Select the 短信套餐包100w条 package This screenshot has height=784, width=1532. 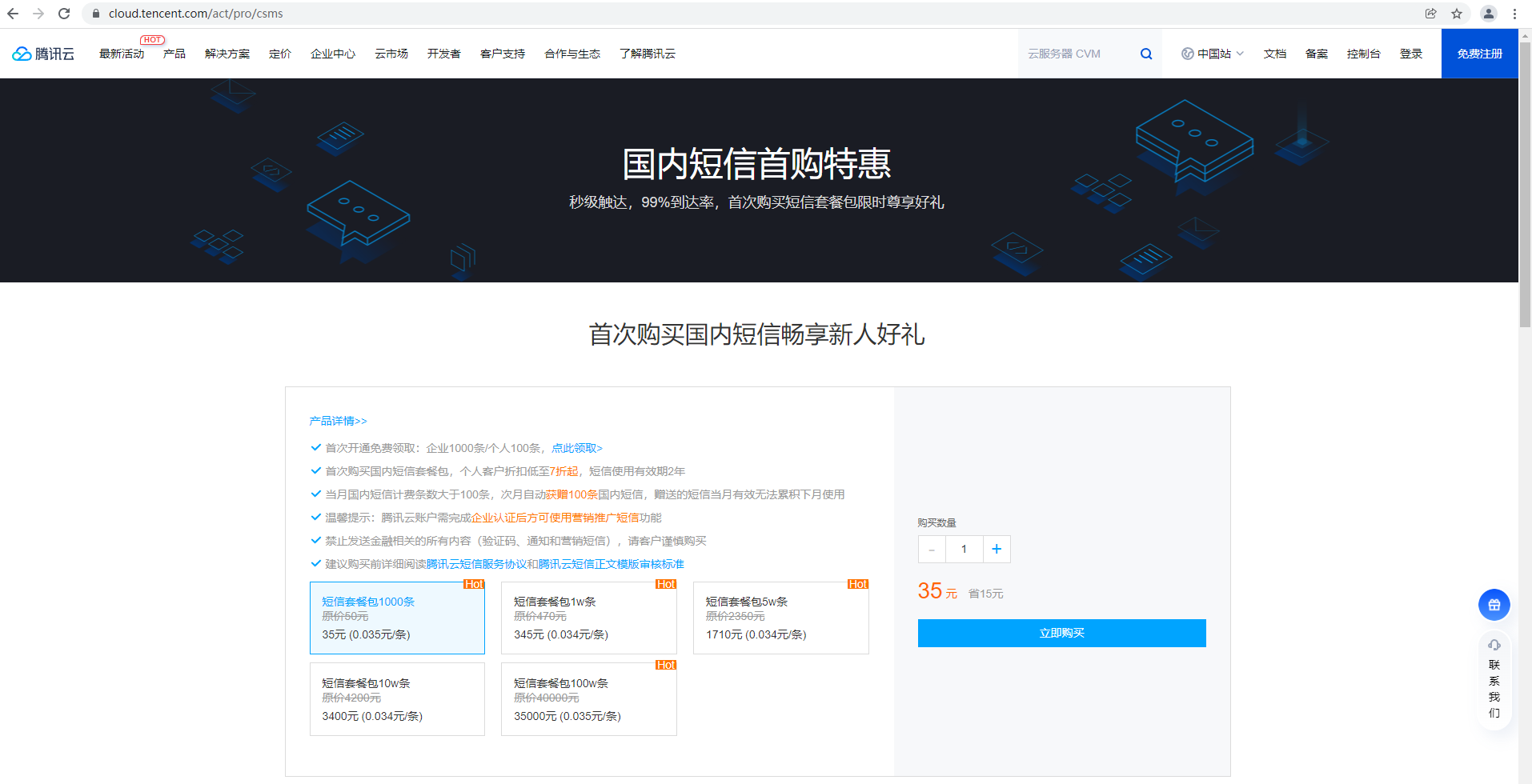pyautogui.click(x=589, y=699)
